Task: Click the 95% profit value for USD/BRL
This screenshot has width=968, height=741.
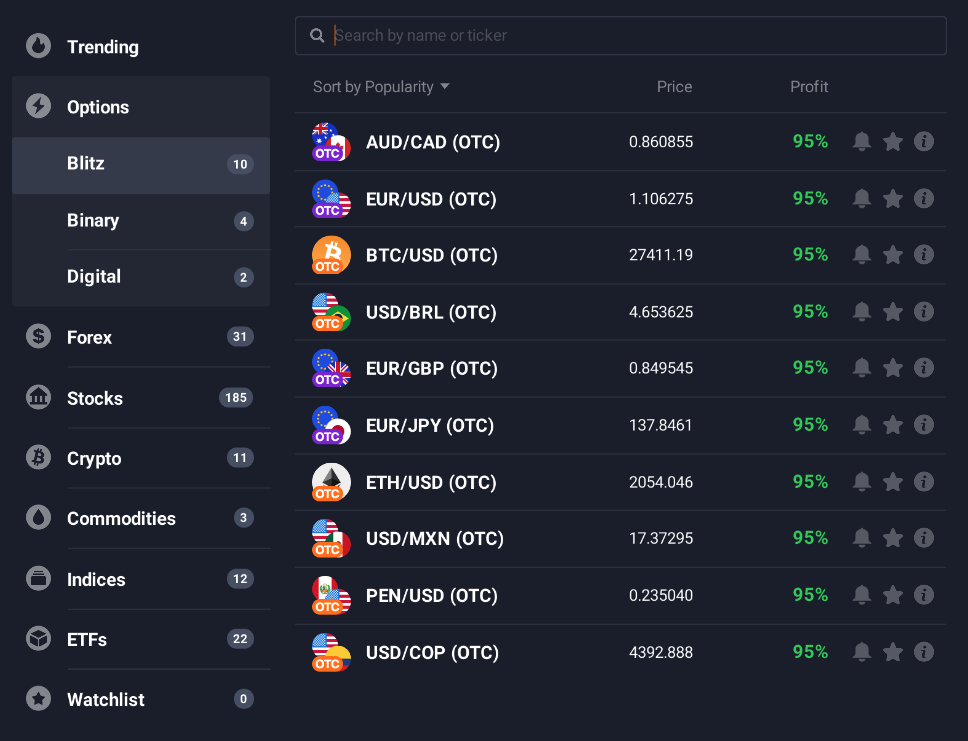Action: click(x=809, y=311)
